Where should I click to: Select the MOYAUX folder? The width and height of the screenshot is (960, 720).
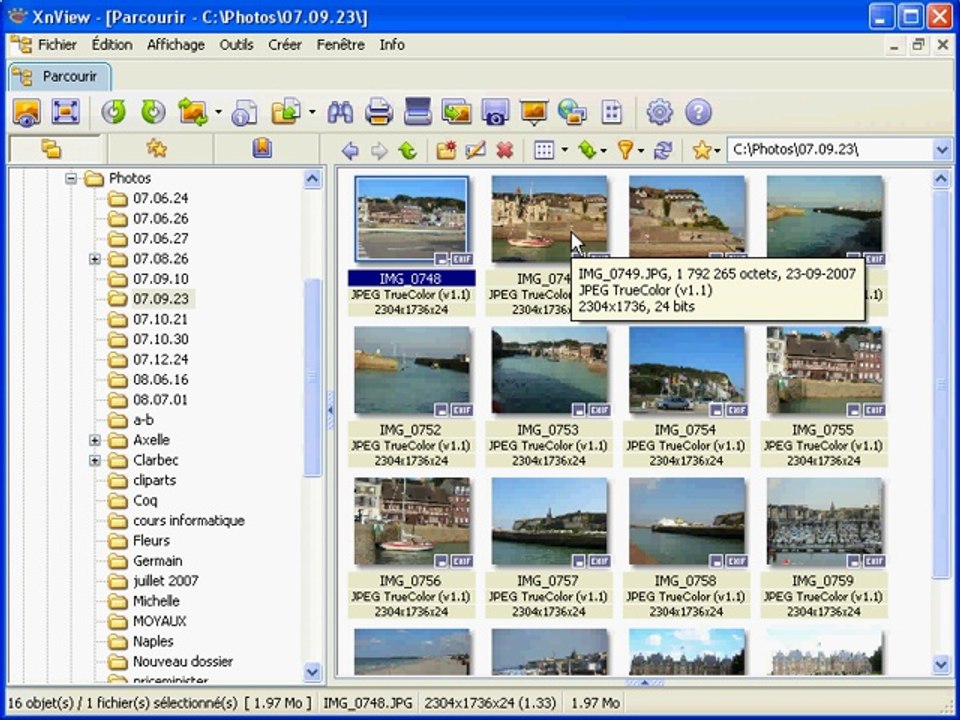click(160, 621)
